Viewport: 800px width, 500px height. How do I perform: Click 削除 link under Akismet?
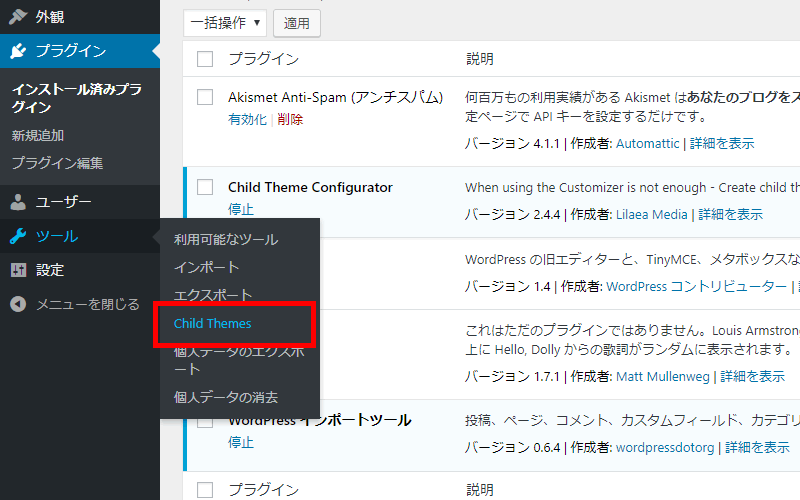coord(290,119)
